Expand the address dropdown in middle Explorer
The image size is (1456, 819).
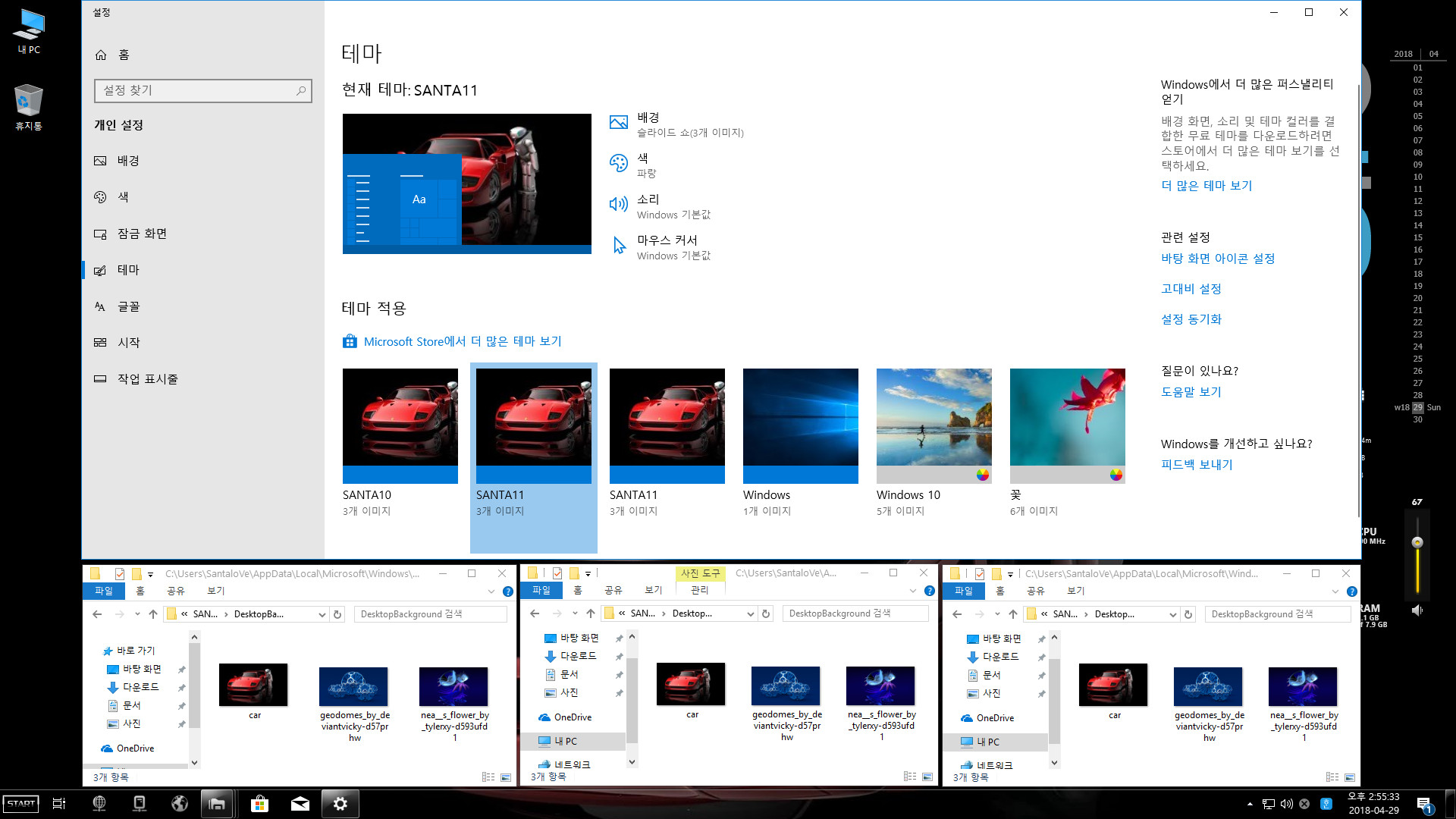click(751, 613)
